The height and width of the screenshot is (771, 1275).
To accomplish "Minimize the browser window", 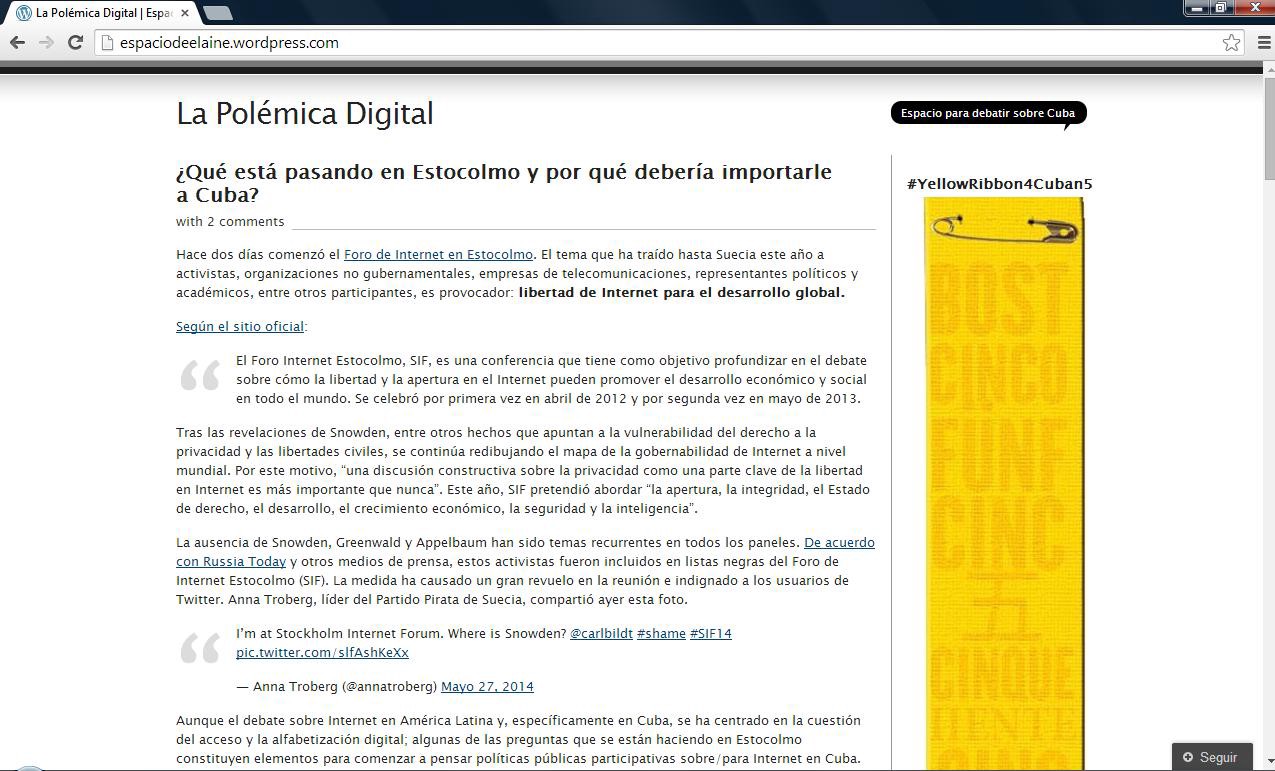I will (x=1197, y=8).
